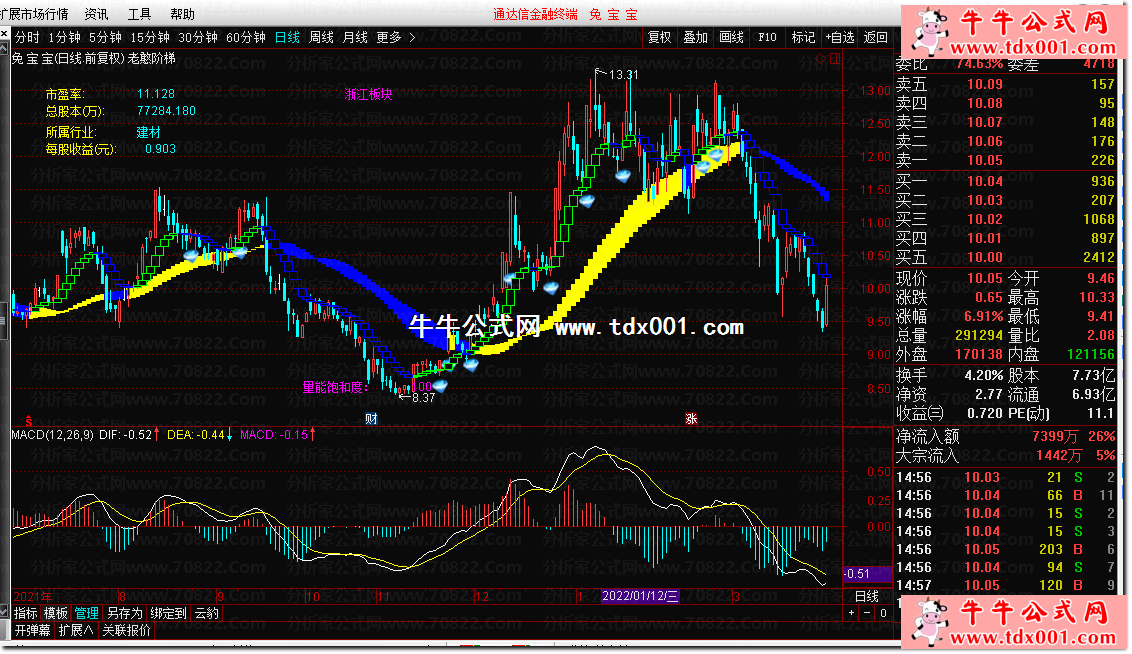Click the MACD(12,26,9) indicator title

point(53,435)
